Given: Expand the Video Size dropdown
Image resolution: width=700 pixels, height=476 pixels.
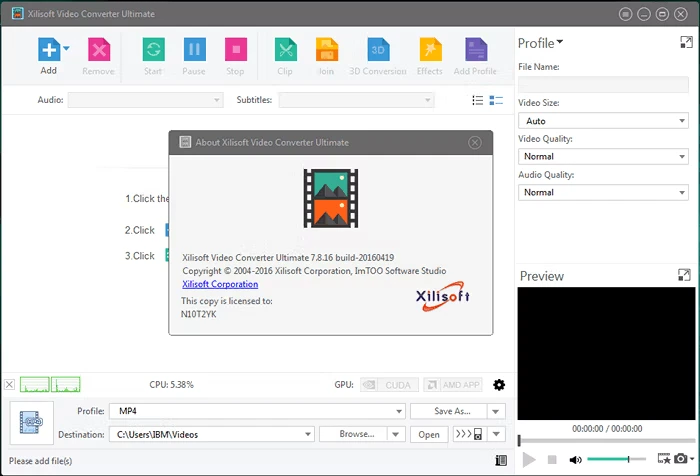Looking at the screenshot, I should tap(603, 120).
